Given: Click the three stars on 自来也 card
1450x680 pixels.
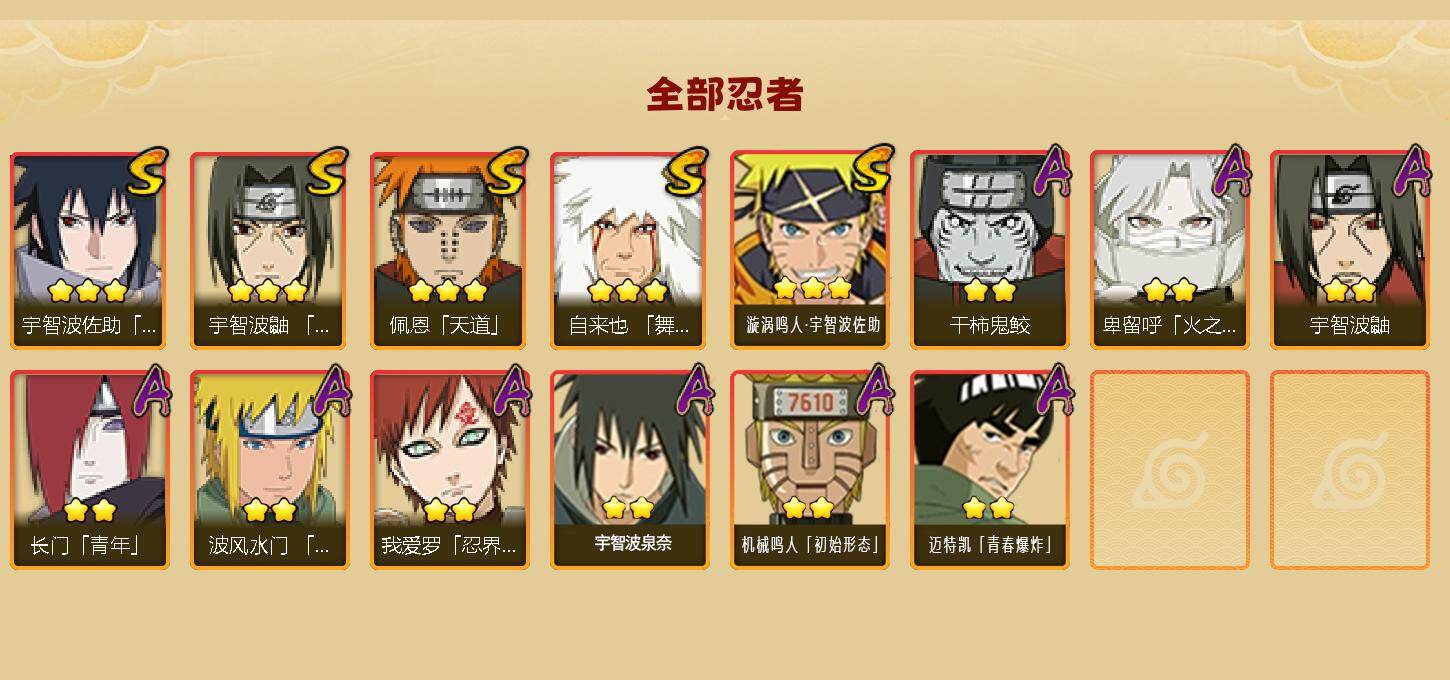Looking at the screenshot, I should point(627,291).
